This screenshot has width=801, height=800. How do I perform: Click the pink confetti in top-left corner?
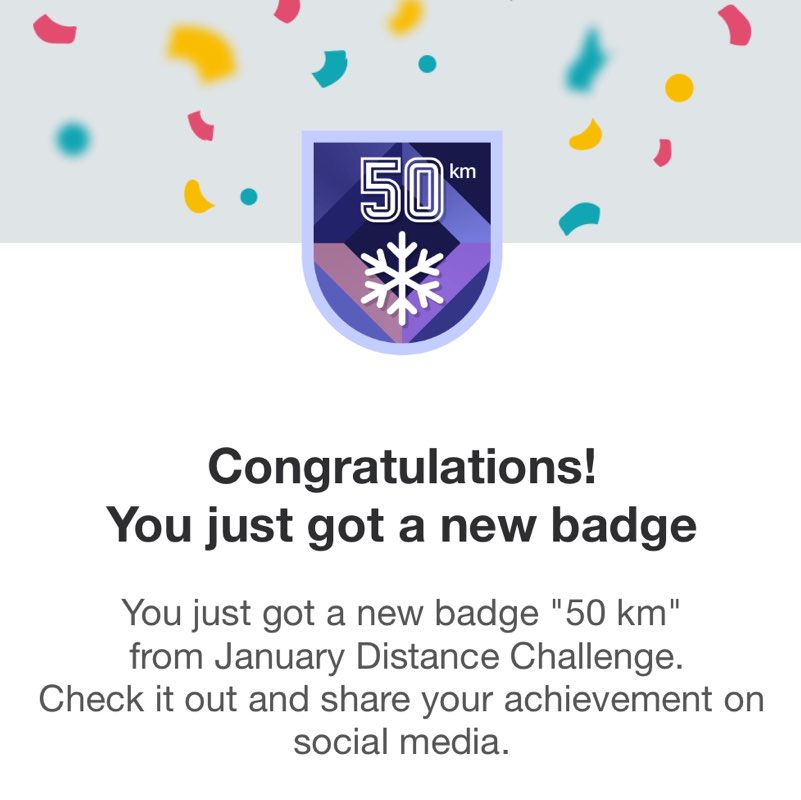(55, 28)
